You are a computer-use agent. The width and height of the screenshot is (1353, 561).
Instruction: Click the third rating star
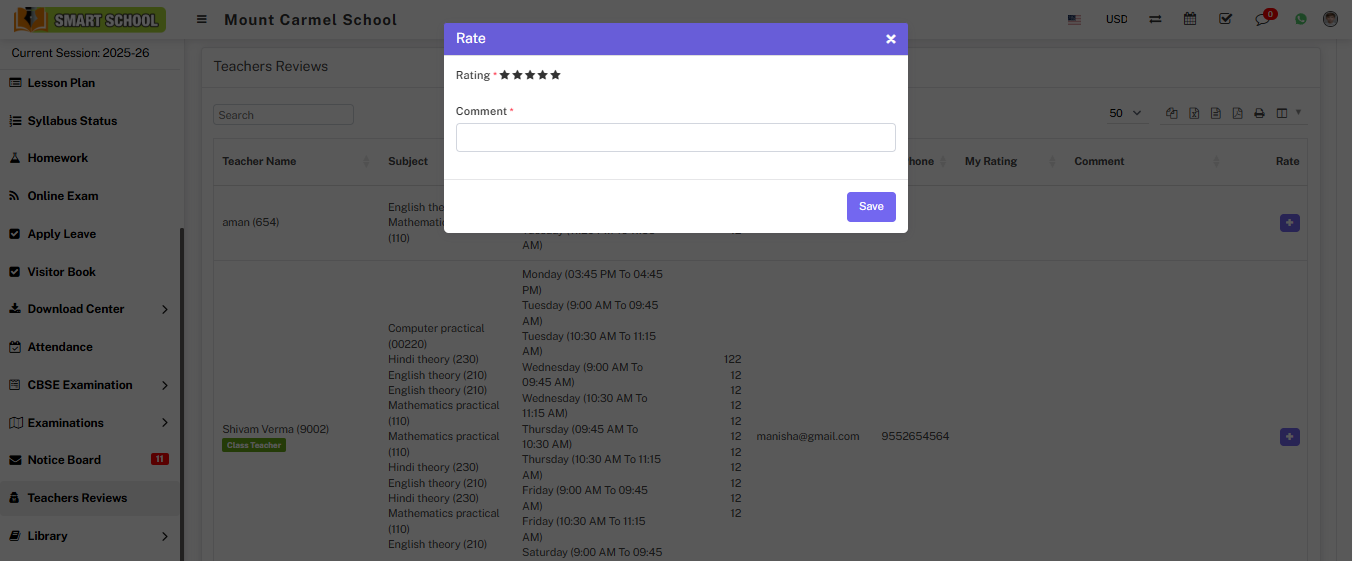click(x=530, y=75)
